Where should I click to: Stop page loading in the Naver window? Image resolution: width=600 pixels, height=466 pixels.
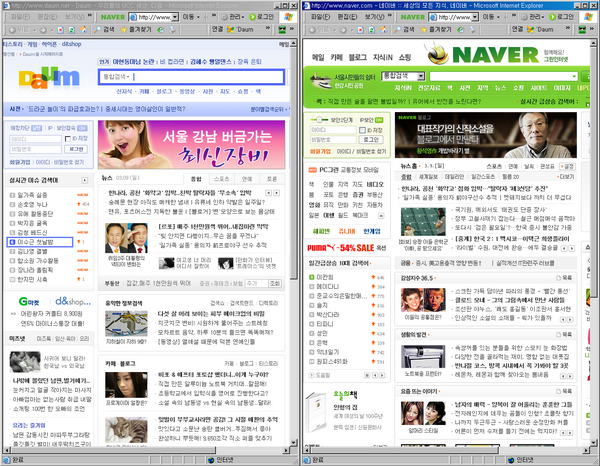[x=360, y=30]
